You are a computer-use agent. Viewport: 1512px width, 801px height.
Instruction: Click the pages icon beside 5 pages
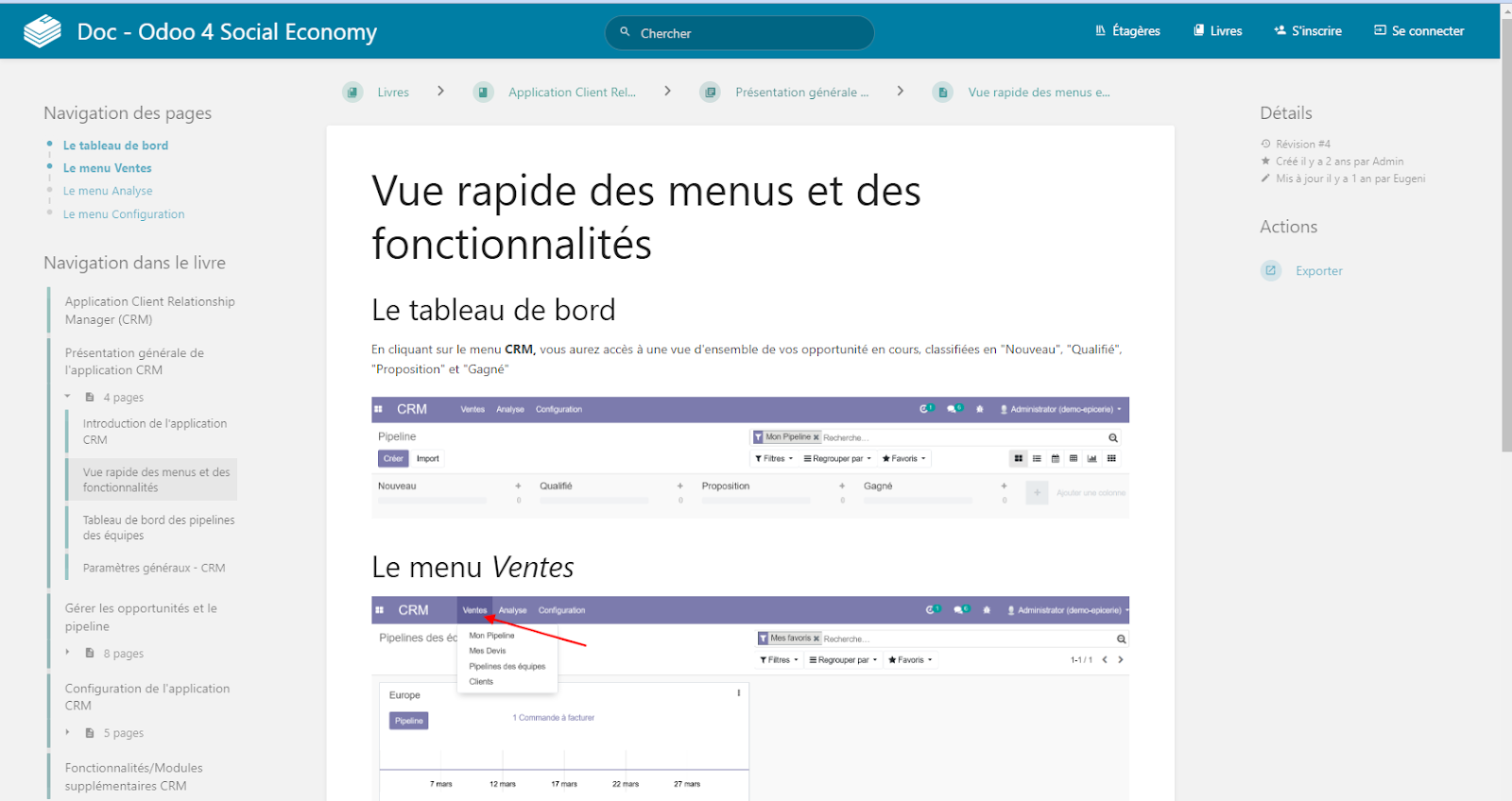pyautogui.click(x=90, y=733)
